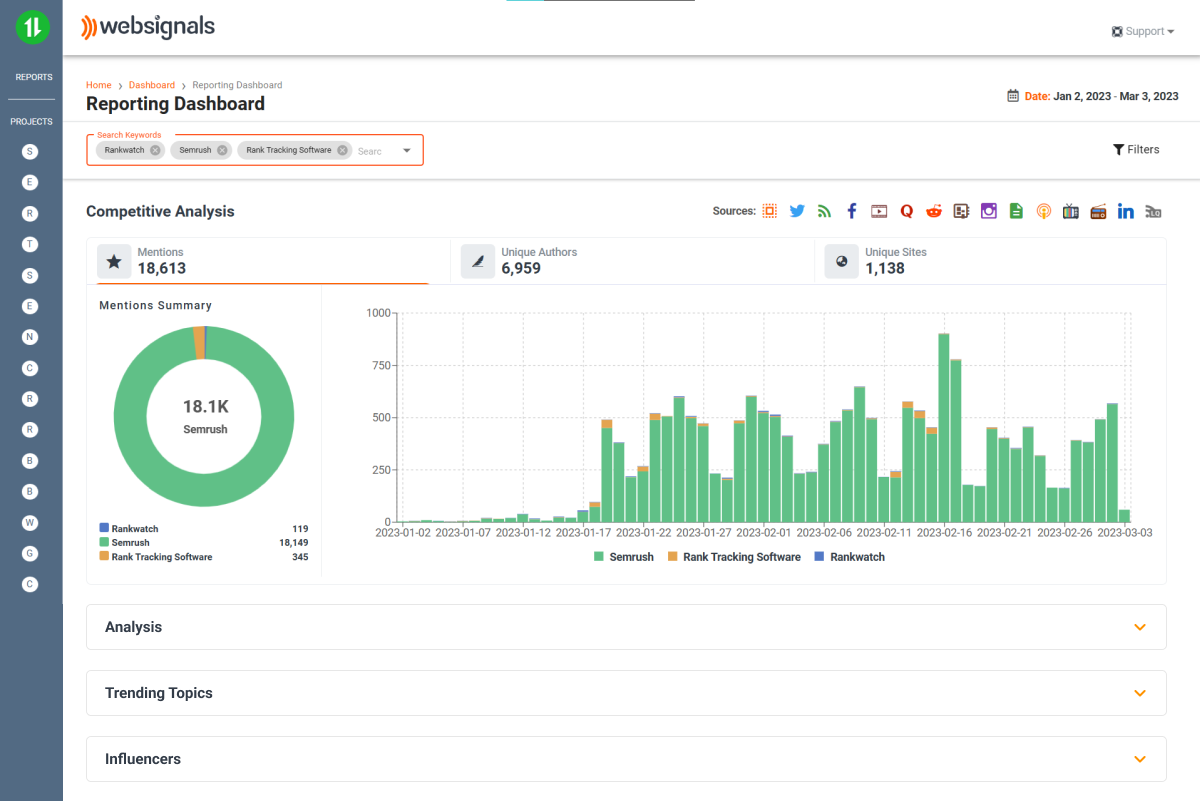Toggle the podcast source icon

pyautogui.click(x=1043, y=211)
